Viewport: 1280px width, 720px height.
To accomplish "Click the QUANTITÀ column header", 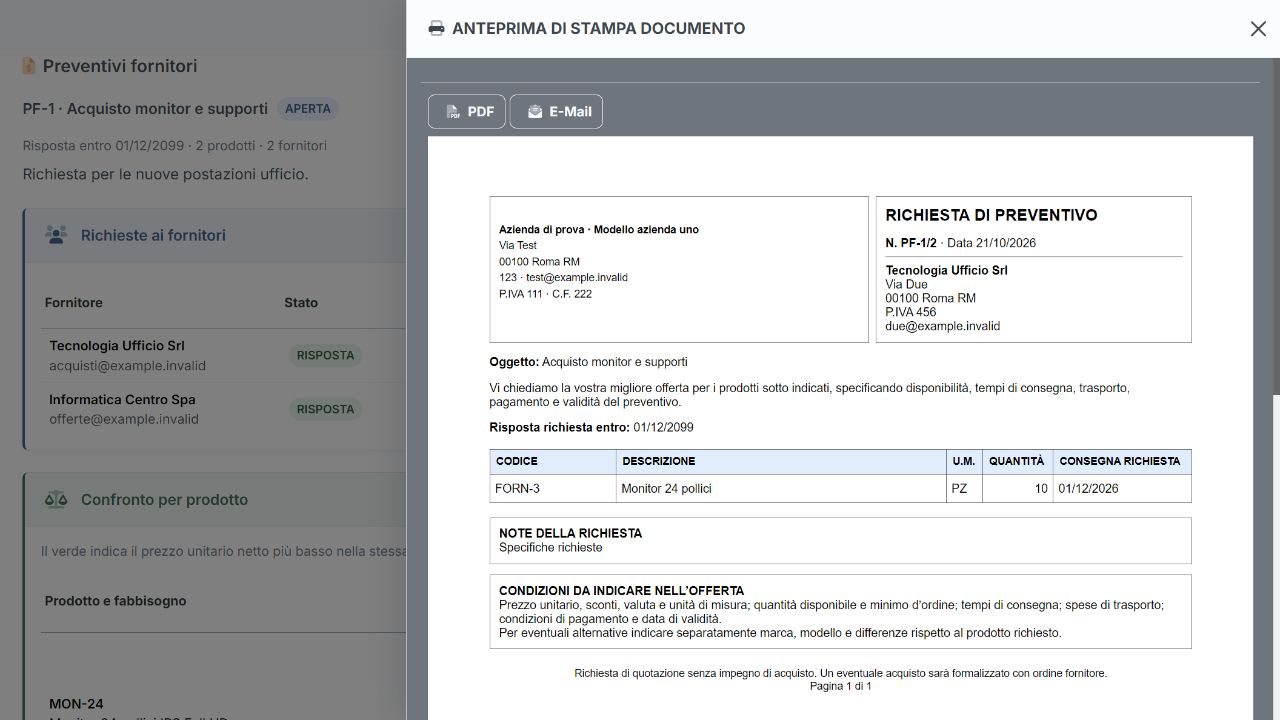I will point(1017,461).
